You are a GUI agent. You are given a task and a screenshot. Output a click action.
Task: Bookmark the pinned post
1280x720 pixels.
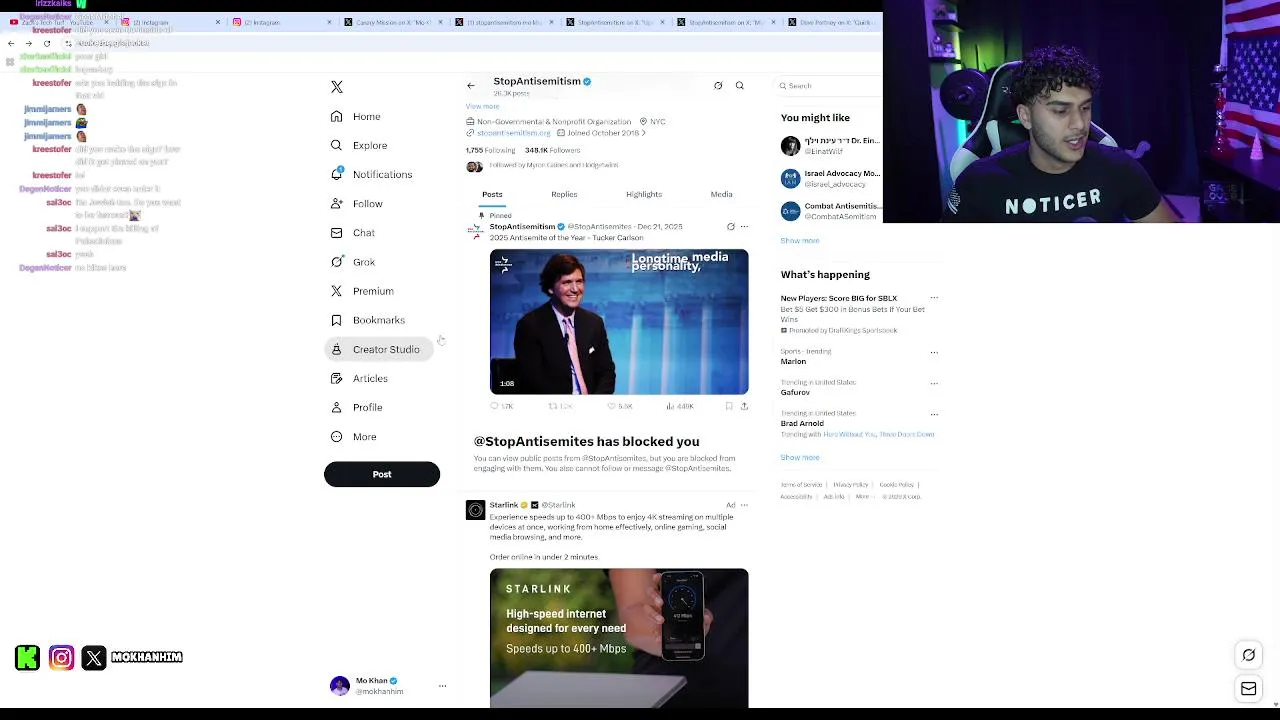pyautogui.click(x=729, y=406)
